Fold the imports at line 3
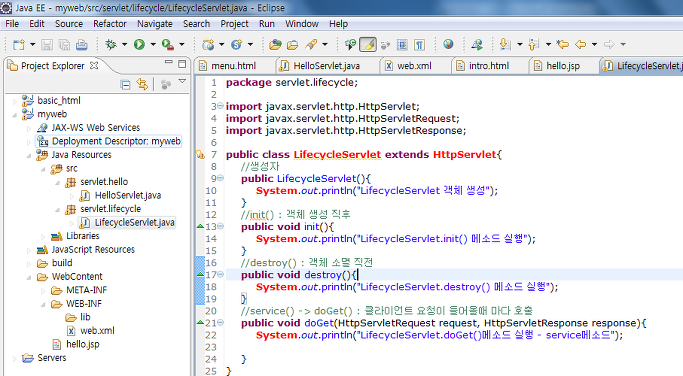This screenshot has height=376, width=683. pyautogui.click(x=220, y=106)
